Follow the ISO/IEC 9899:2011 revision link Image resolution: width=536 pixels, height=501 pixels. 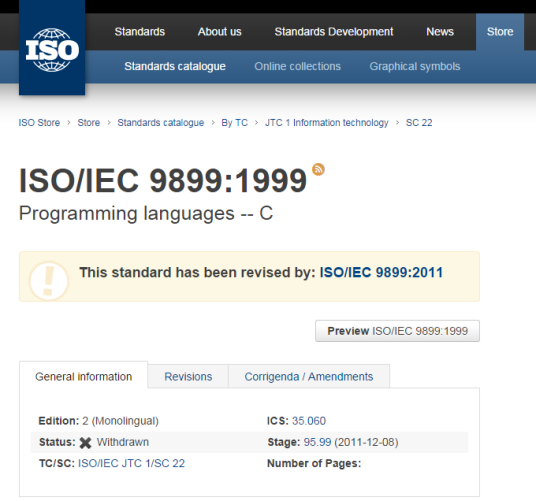coord(381,272)
